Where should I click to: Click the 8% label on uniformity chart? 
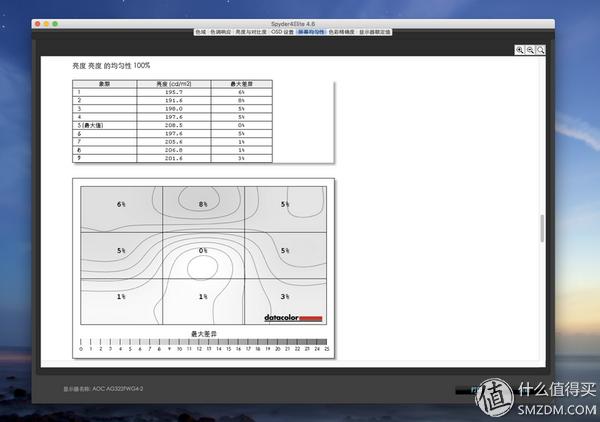203,204
